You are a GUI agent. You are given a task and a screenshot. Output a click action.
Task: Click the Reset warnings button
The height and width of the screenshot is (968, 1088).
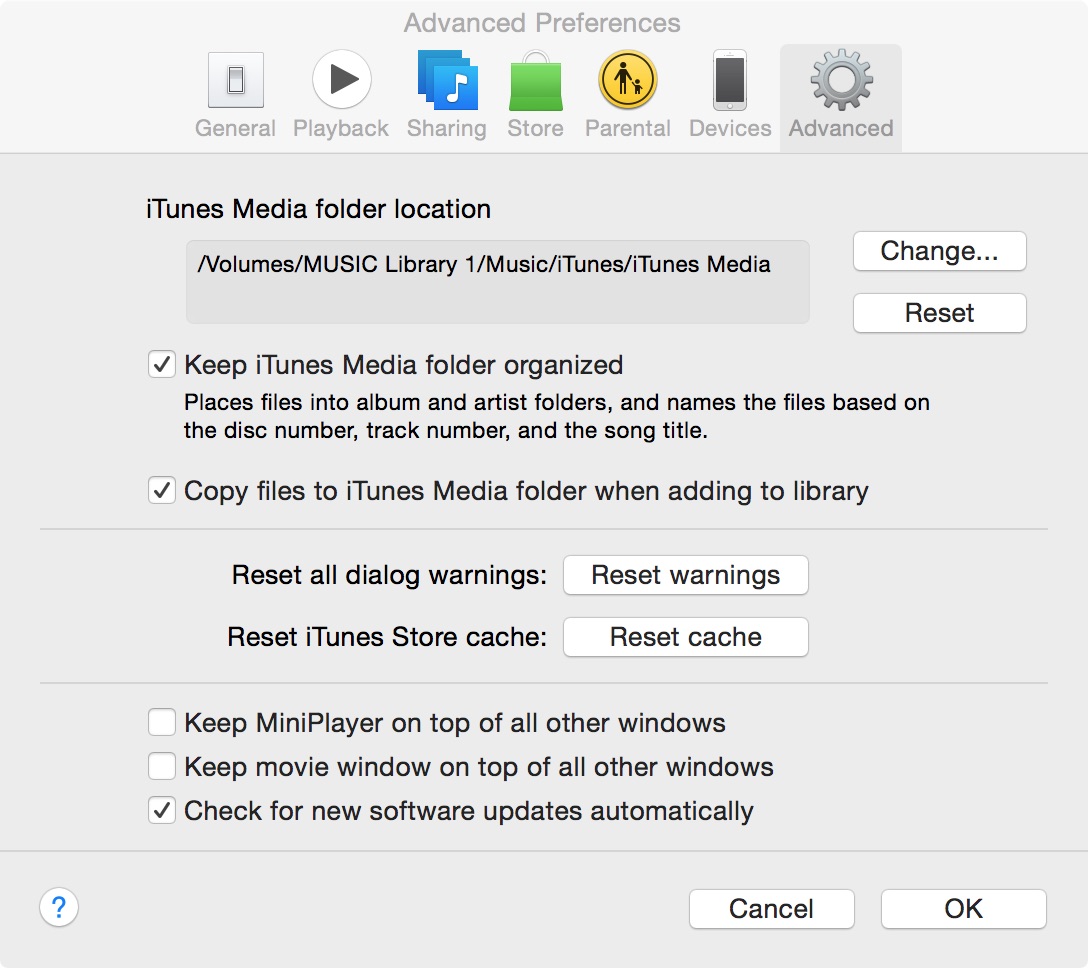(x=686, y=575)
